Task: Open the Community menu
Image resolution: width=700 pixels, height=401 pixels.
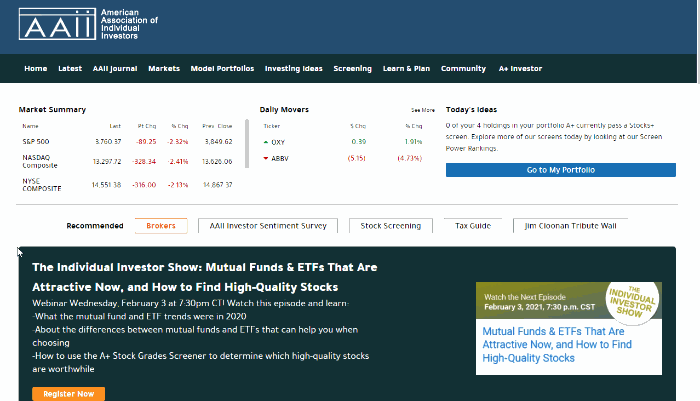Action: click(x=463, y=68)
